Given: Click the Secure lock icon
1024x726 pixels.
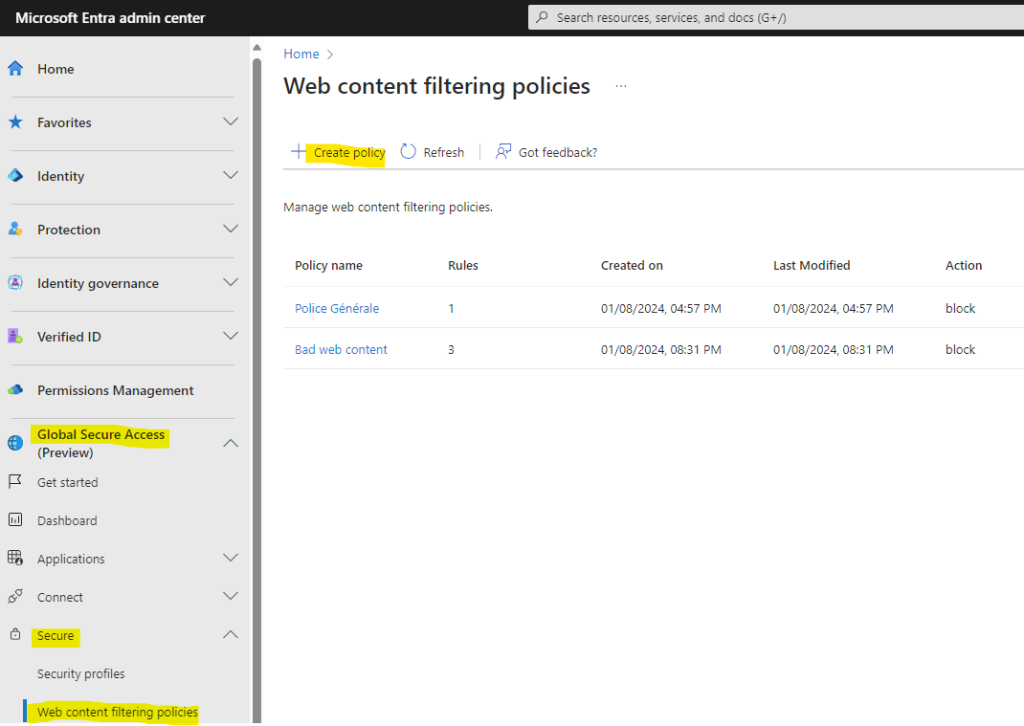Looking at the screenshot, I should tap(15, 634).
